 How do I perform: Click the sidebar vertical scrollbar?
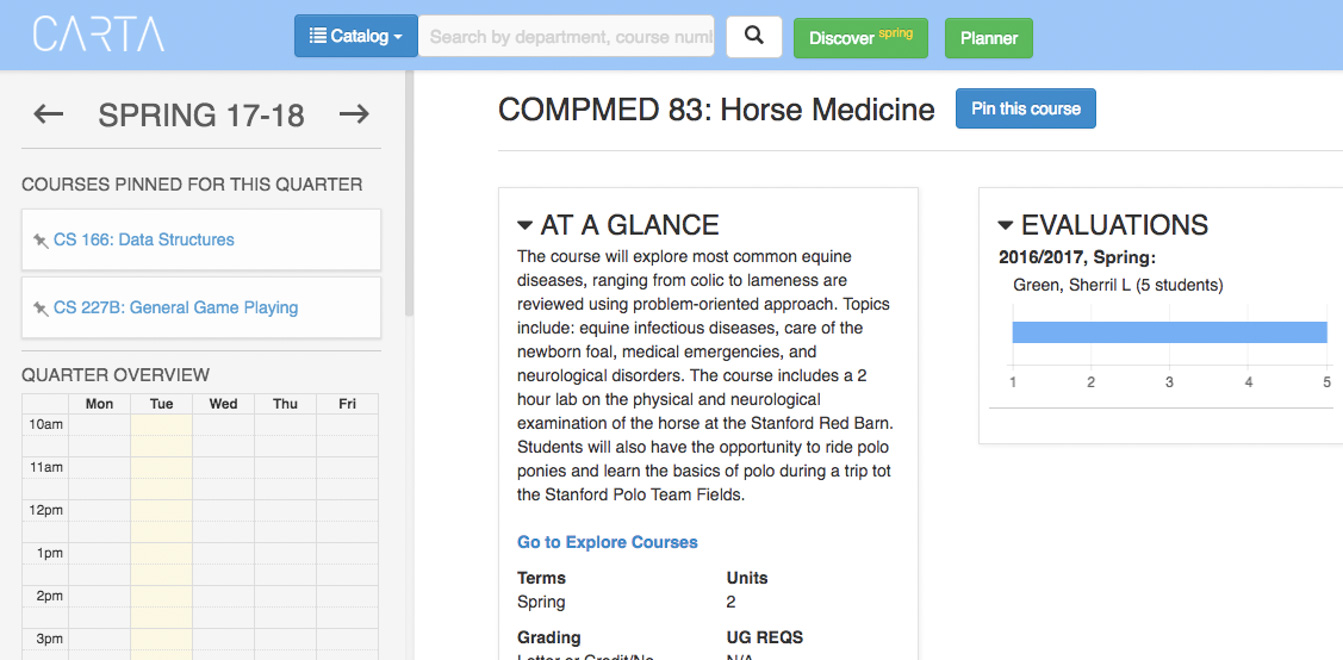pyautogui.click(x=408, y=200)
